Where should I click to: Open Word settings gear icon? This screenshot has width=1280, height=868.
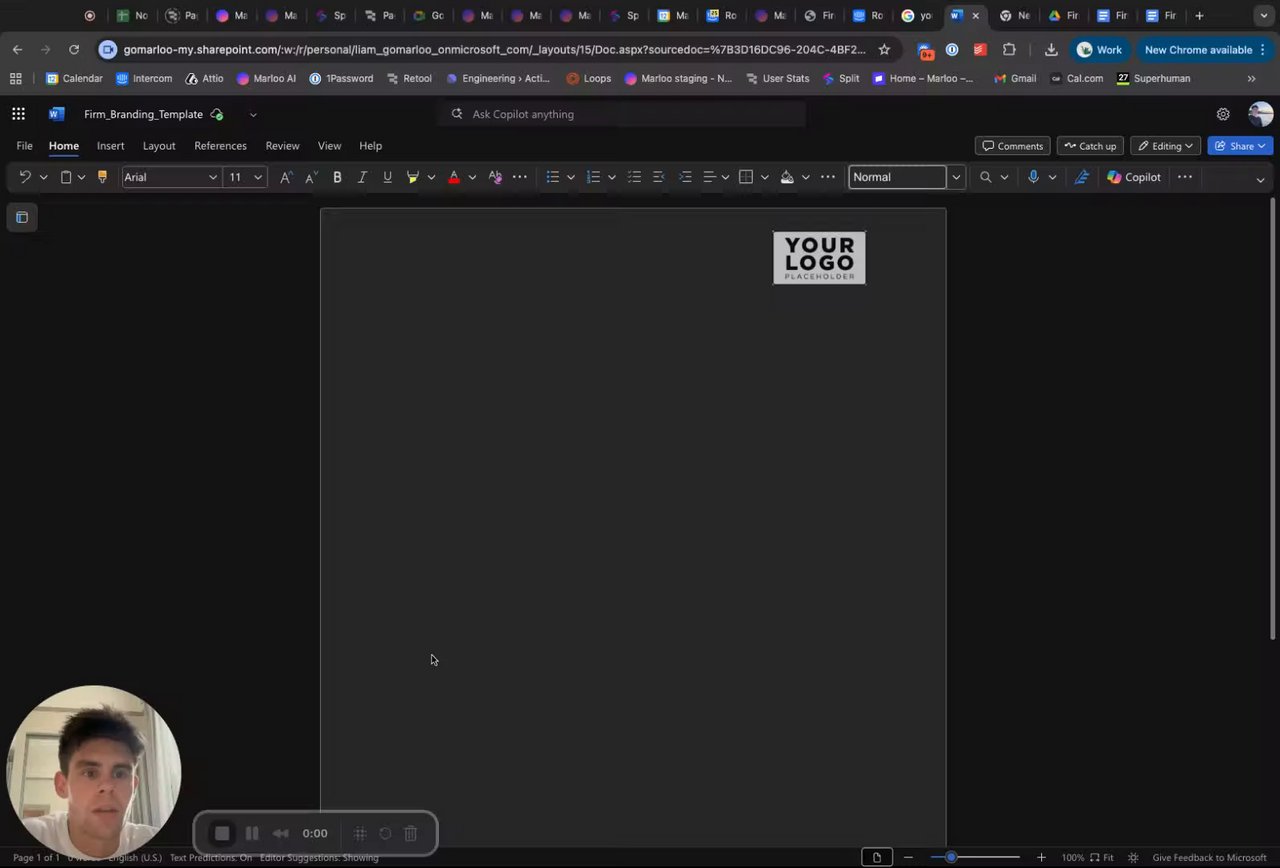tap(1222, 114)
